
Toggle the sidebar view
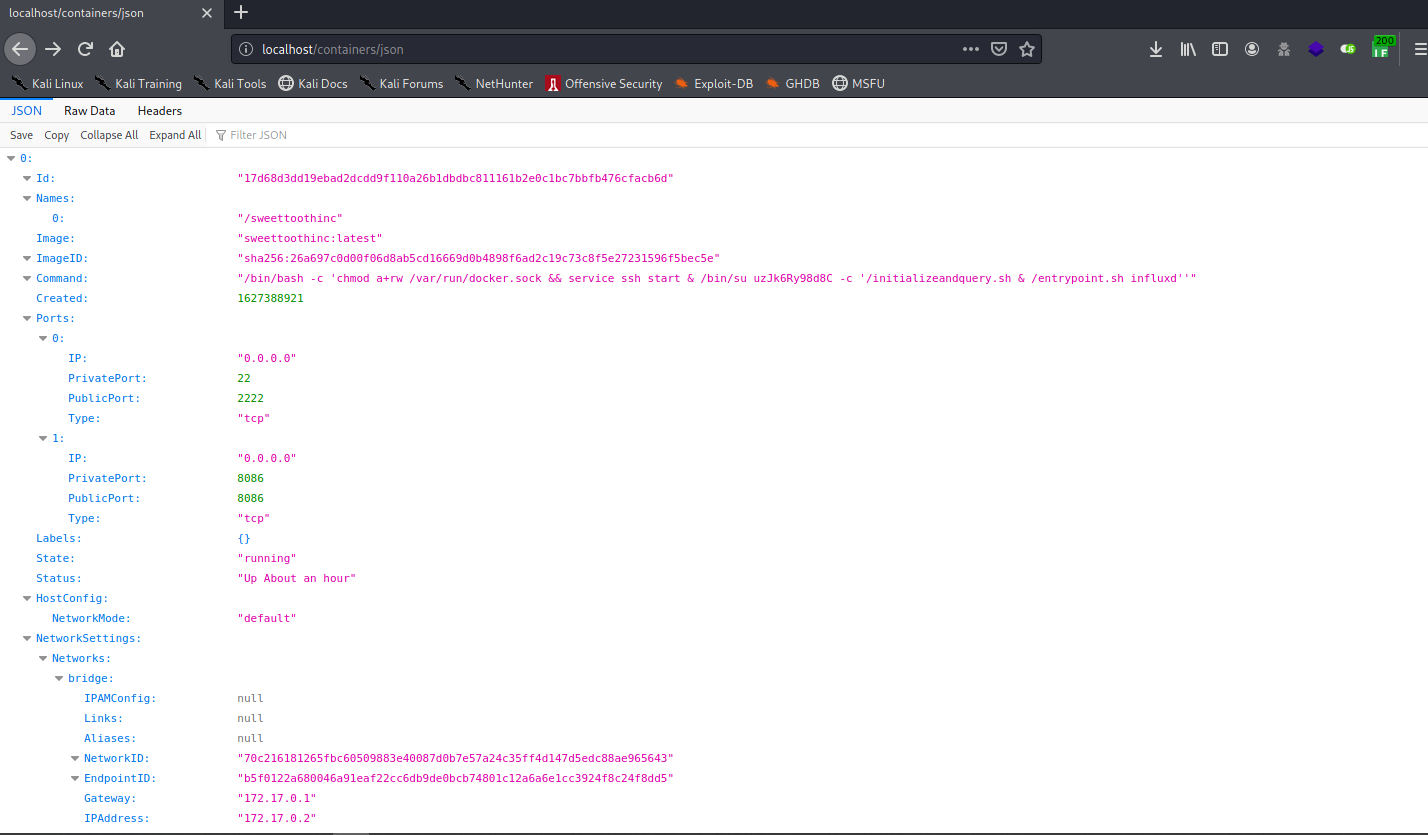pos(1220,48)
